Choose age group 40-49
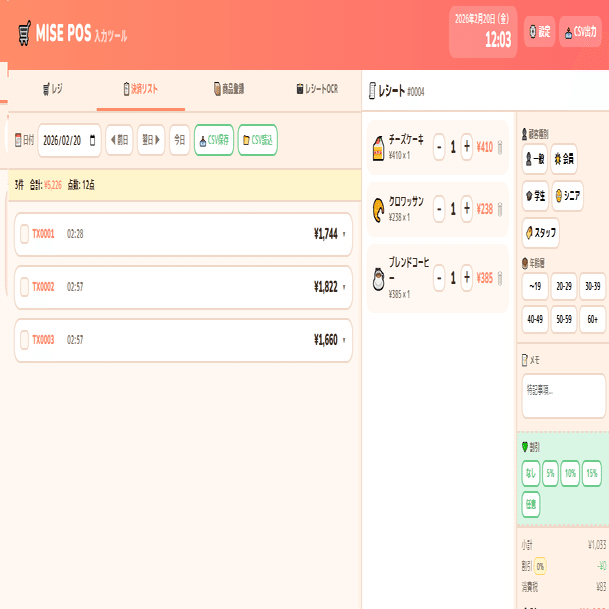The image size is (609, 609). (x=535, y=320)
